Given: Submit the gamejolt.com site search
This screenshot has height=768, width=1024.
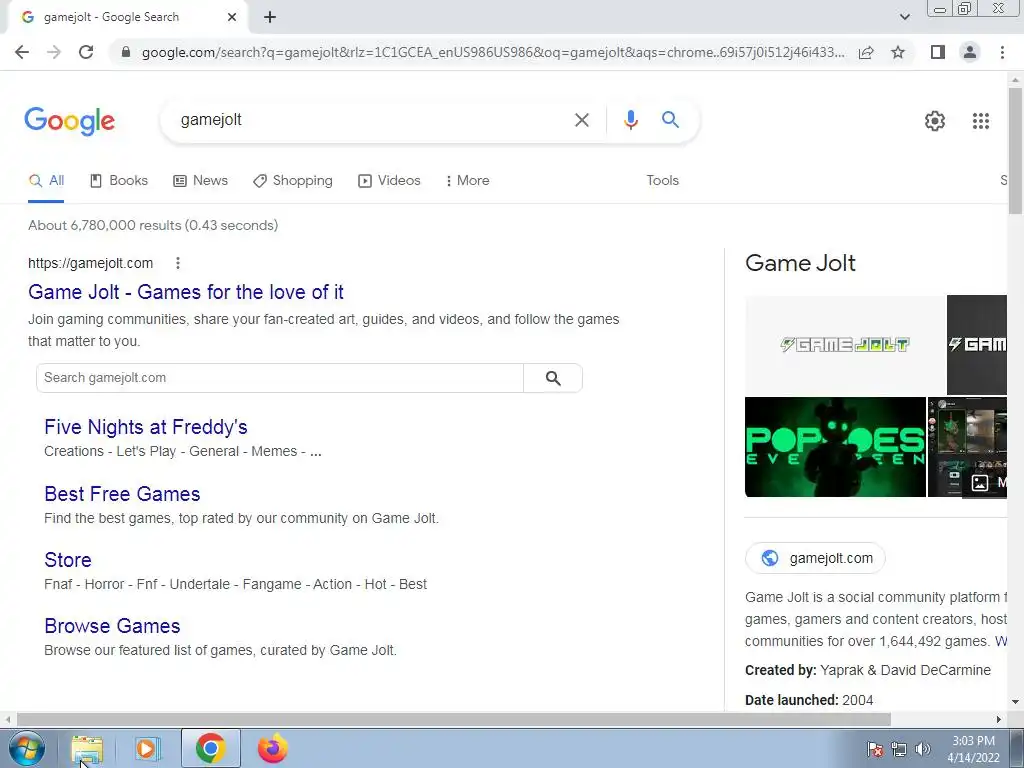Looking at the screenshot, I should (x=553, y=378).
